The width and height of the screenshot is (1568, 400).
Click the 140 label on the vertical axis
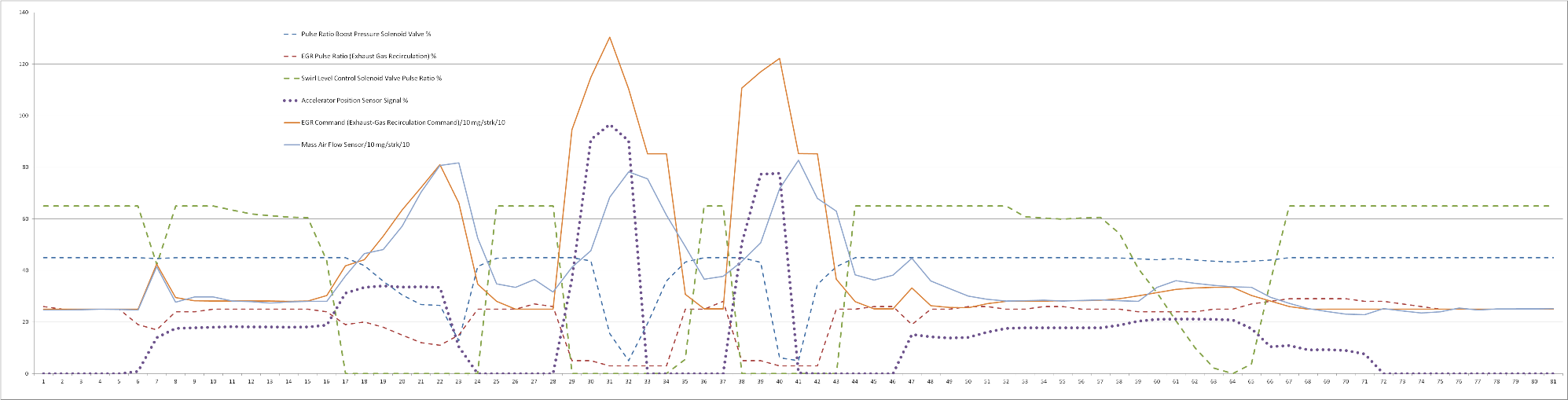click(x=24, y=13)
